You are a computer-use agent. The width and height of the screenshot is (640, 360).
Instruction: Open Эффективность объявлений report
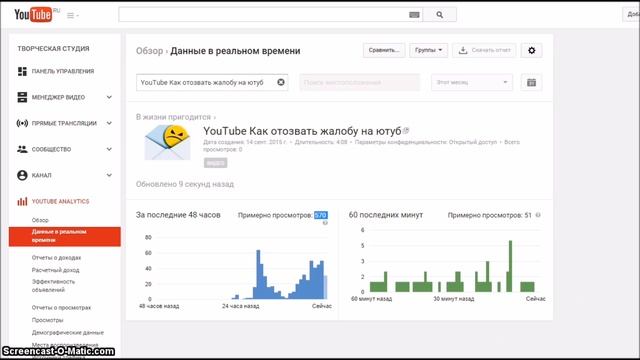point(53,286)
